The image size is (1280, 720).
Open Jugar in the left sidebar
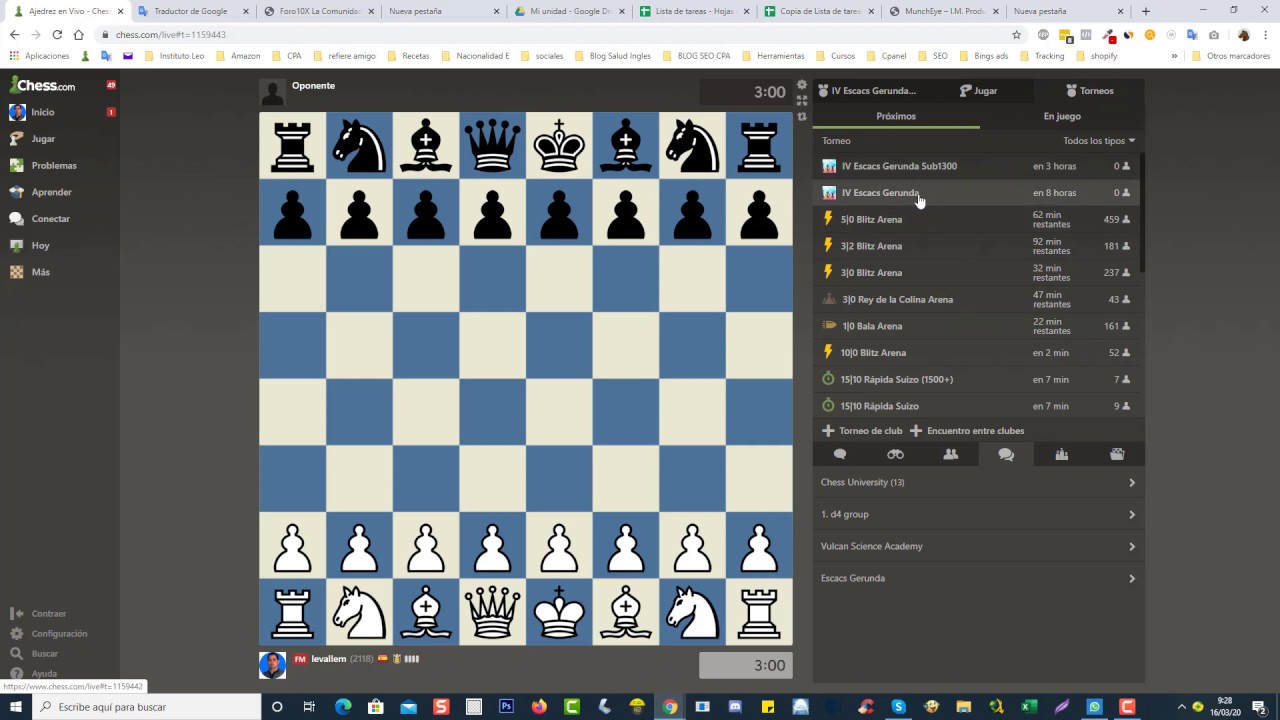(42, 139)
